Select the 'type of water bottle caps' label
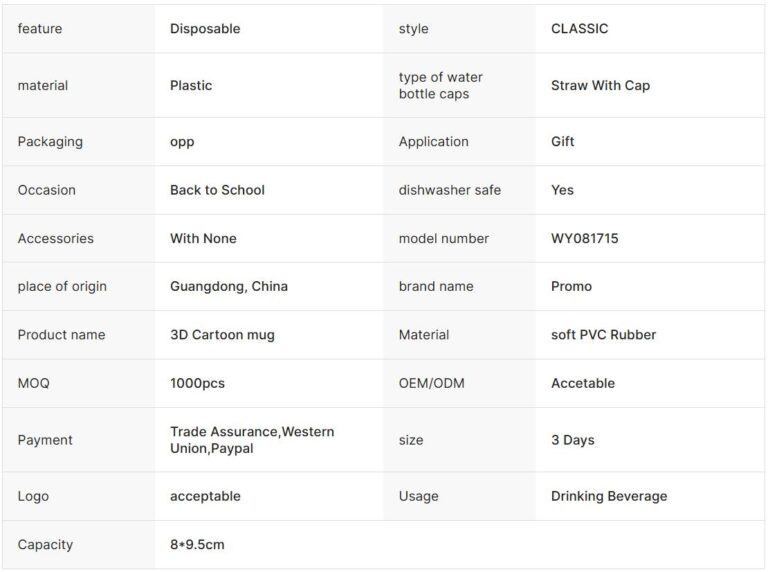Screen dimensions: 768x572 point(440,86)
